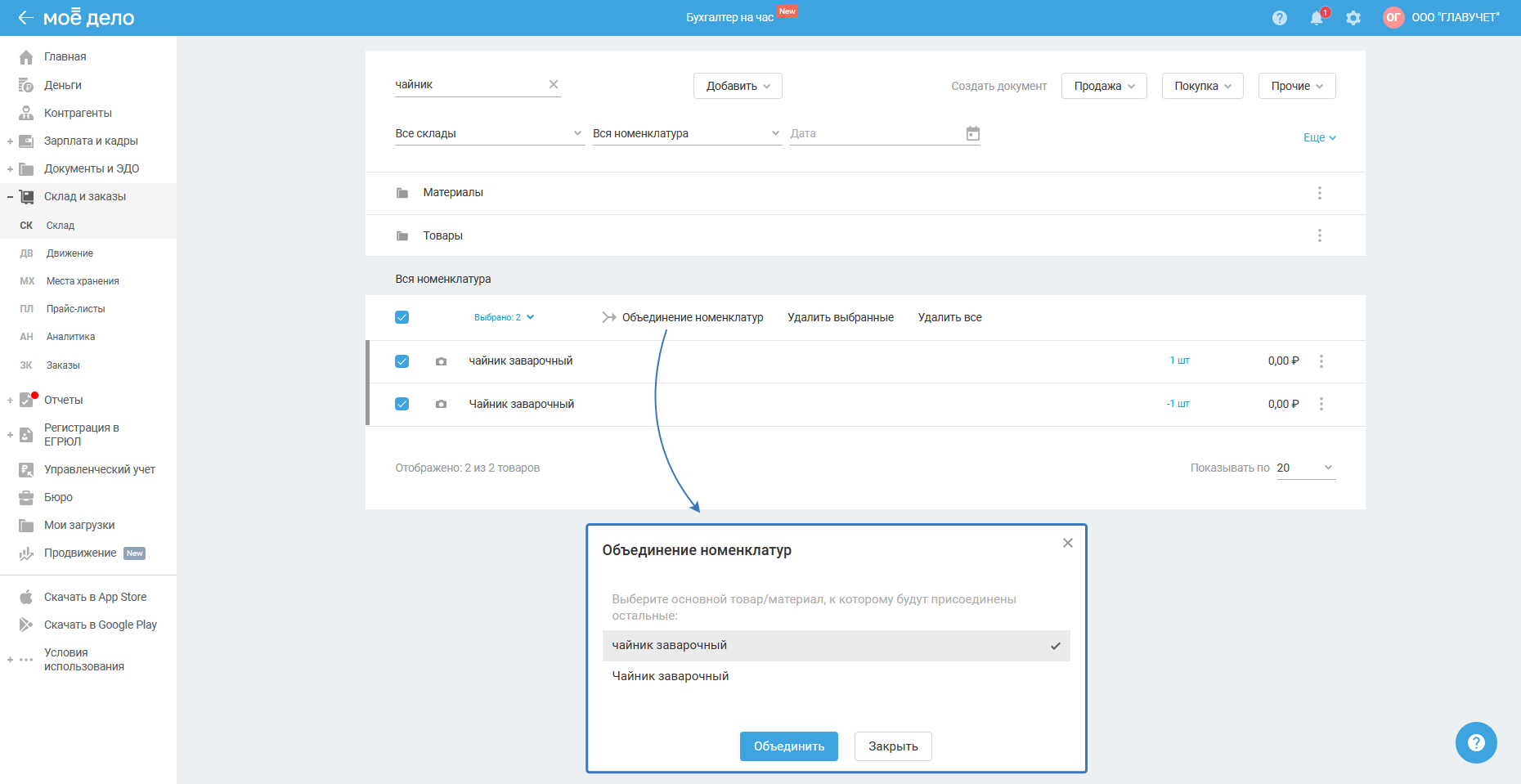The height and width of the screenshot is (784, 1521).
Task: Click the Управленческий учет icon
Action: (26, 469)
